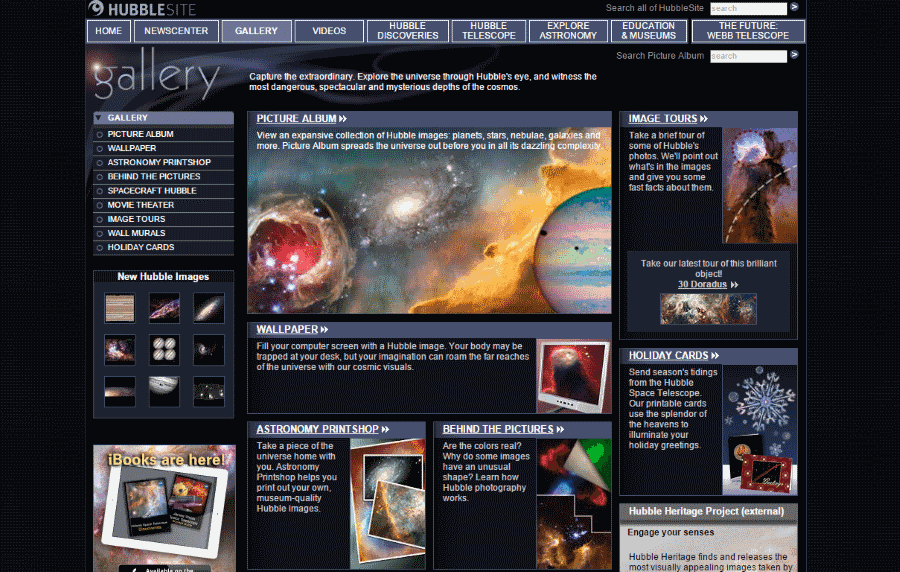
Task: Submit the Search all of HubbleSite arrow
Action: coord(794,7)
